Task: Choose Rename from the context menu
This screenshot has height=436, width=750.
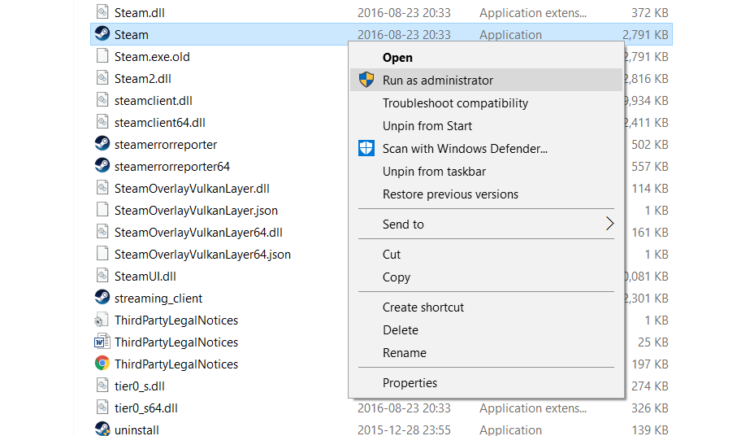Action: tap(486, 353)
